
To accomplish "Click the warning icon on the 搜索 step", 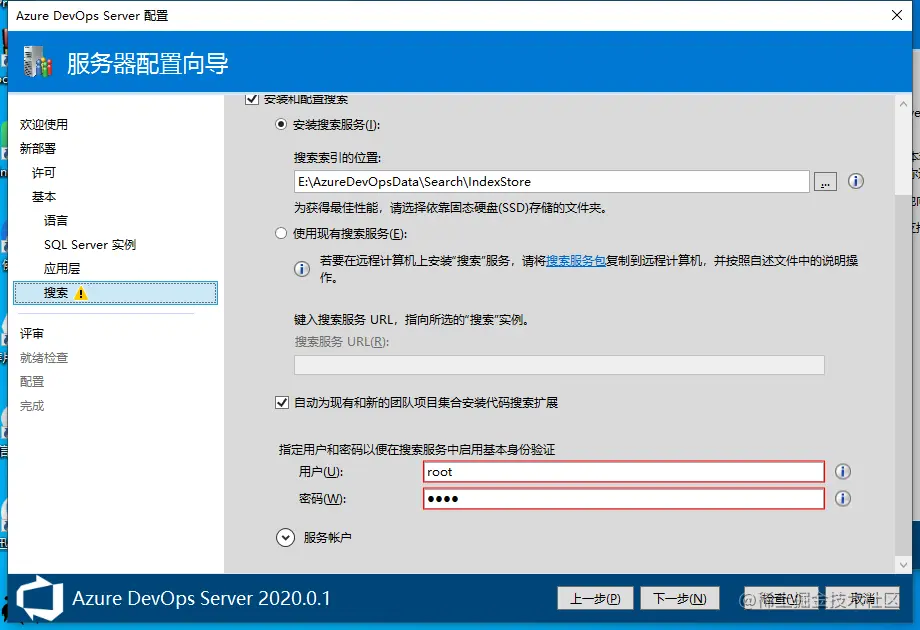I will [81, 293].
